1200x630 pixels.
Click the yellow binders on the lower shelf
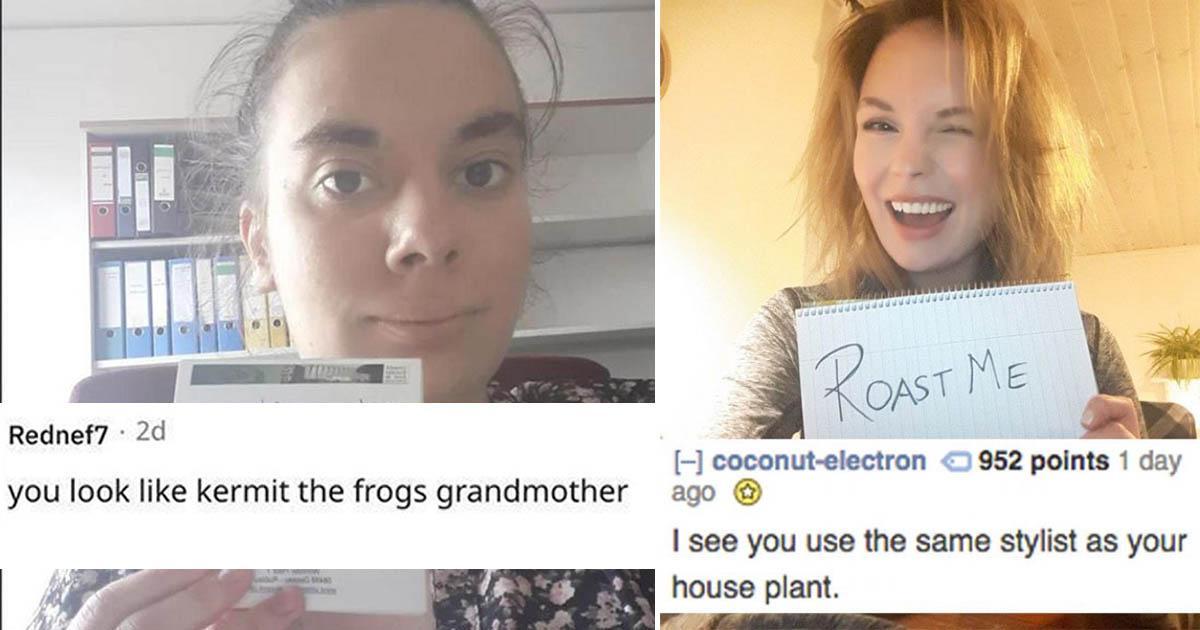coord(266,319)
